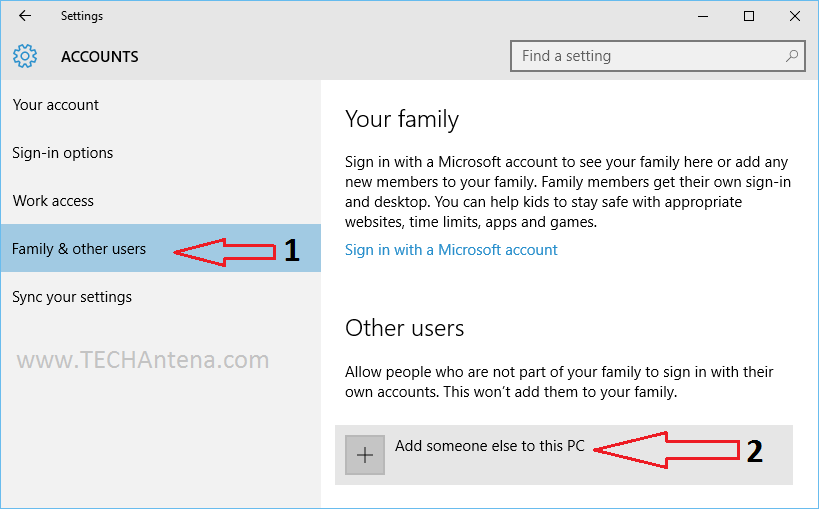Click the ACCOUNTS page title
819x509 pixels.
100,56
